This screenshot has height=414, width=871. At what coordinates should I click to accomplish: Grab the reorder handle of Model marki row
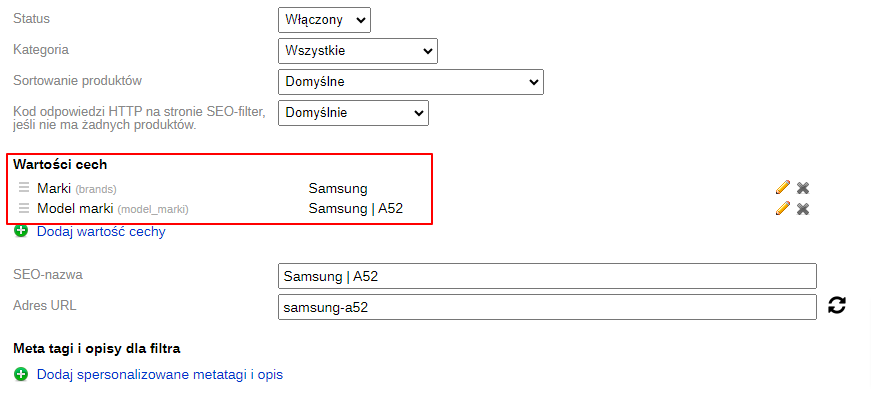tap(24, 209)
